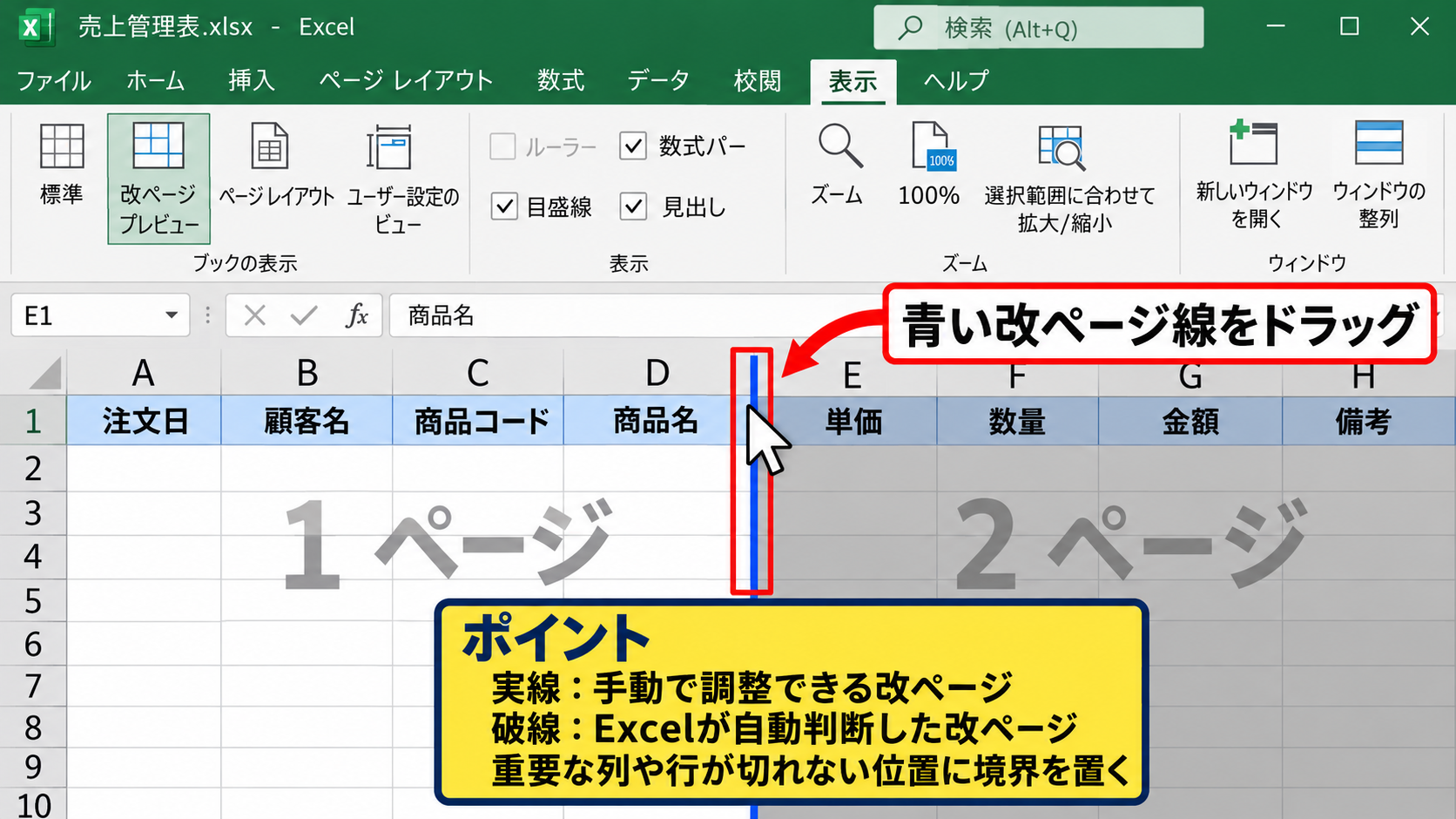Select 改ページ プレビュー view button
The height and width of the screenshot is (819, 1456).
(x=158, y=179)
